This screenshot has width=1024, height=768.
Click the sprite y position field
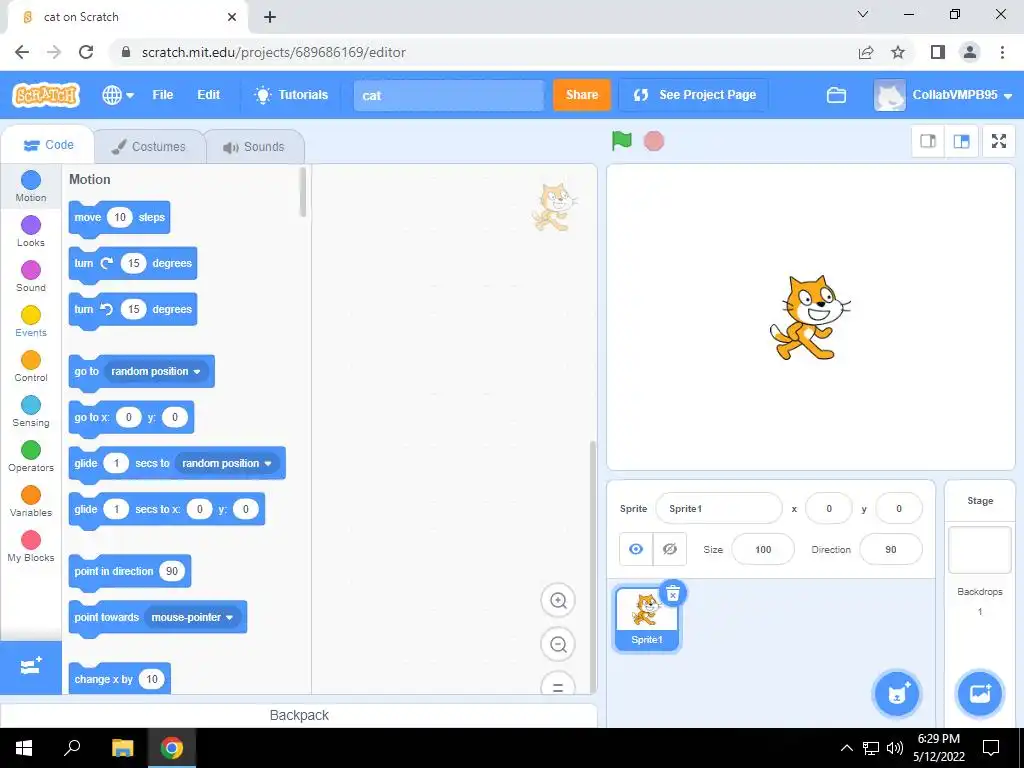[x=899, y=508]
